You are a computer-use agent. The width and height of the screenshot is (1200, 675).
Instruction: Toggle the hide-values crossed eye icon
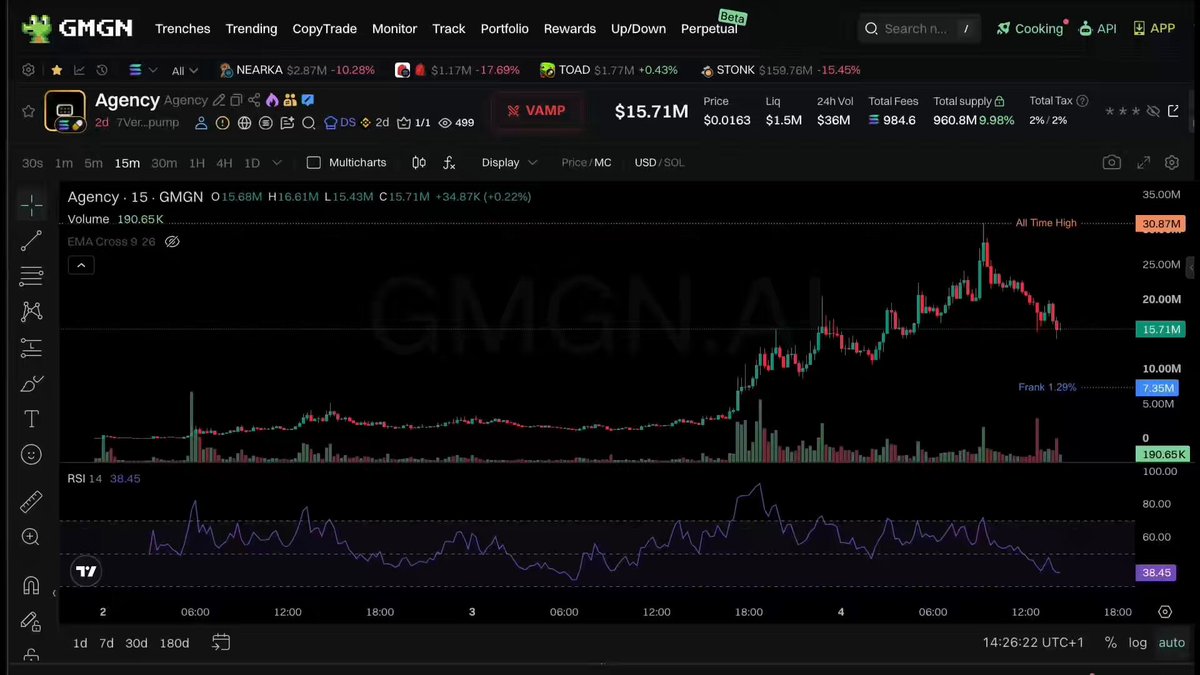pos(1153,110)
